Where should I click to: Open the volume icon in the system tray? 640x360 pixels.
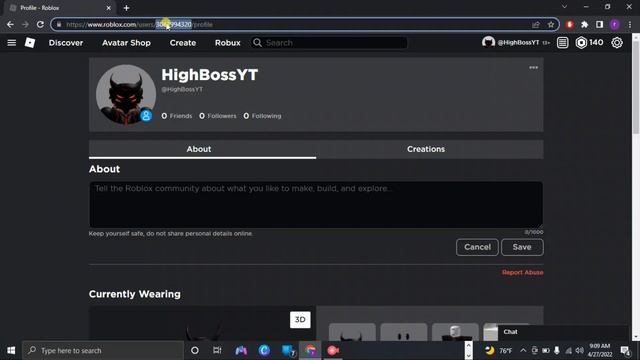(579, 350)
